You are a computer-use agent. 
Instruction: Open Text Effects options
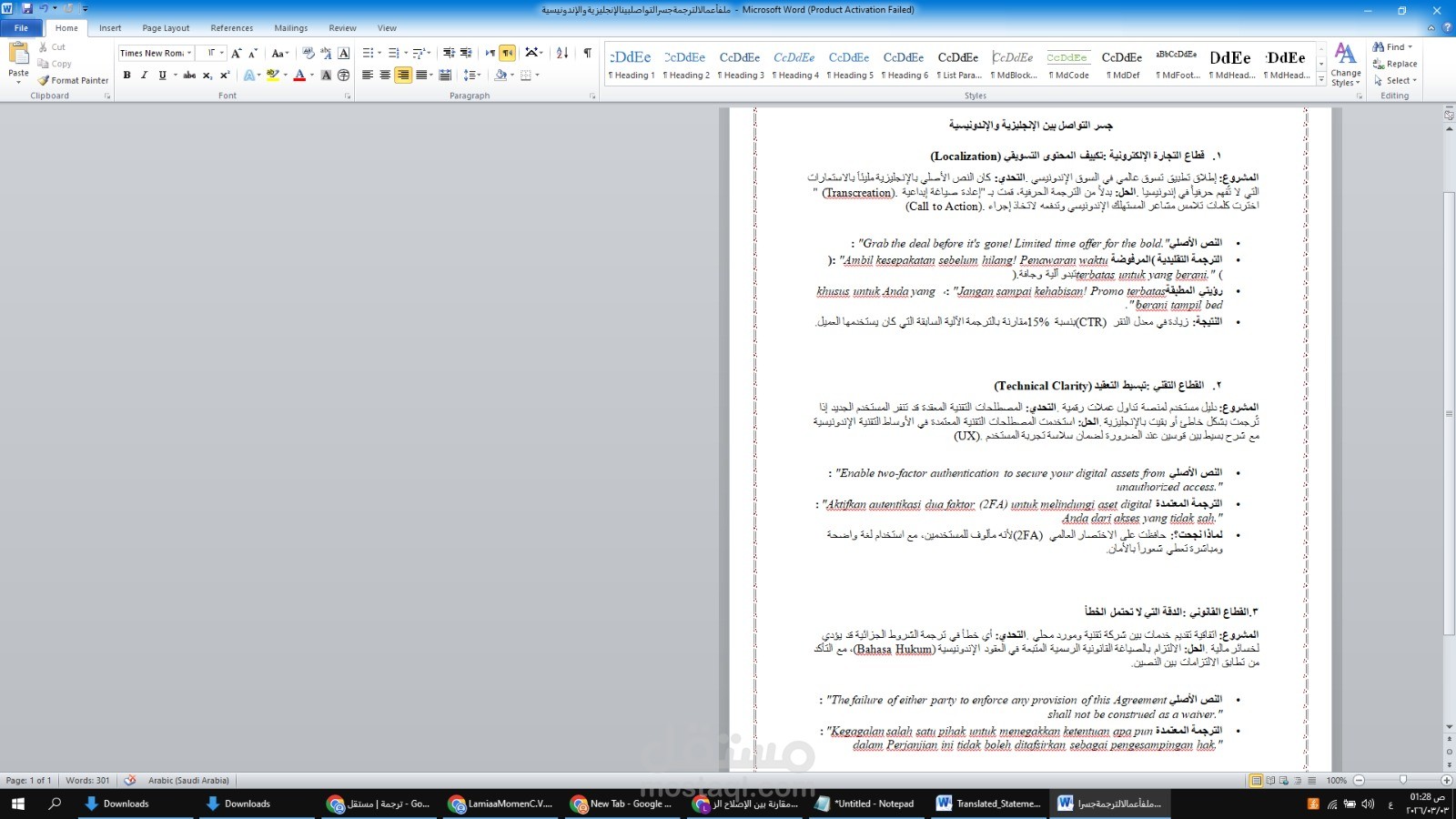pyautogui.click(x=251, y=76)
